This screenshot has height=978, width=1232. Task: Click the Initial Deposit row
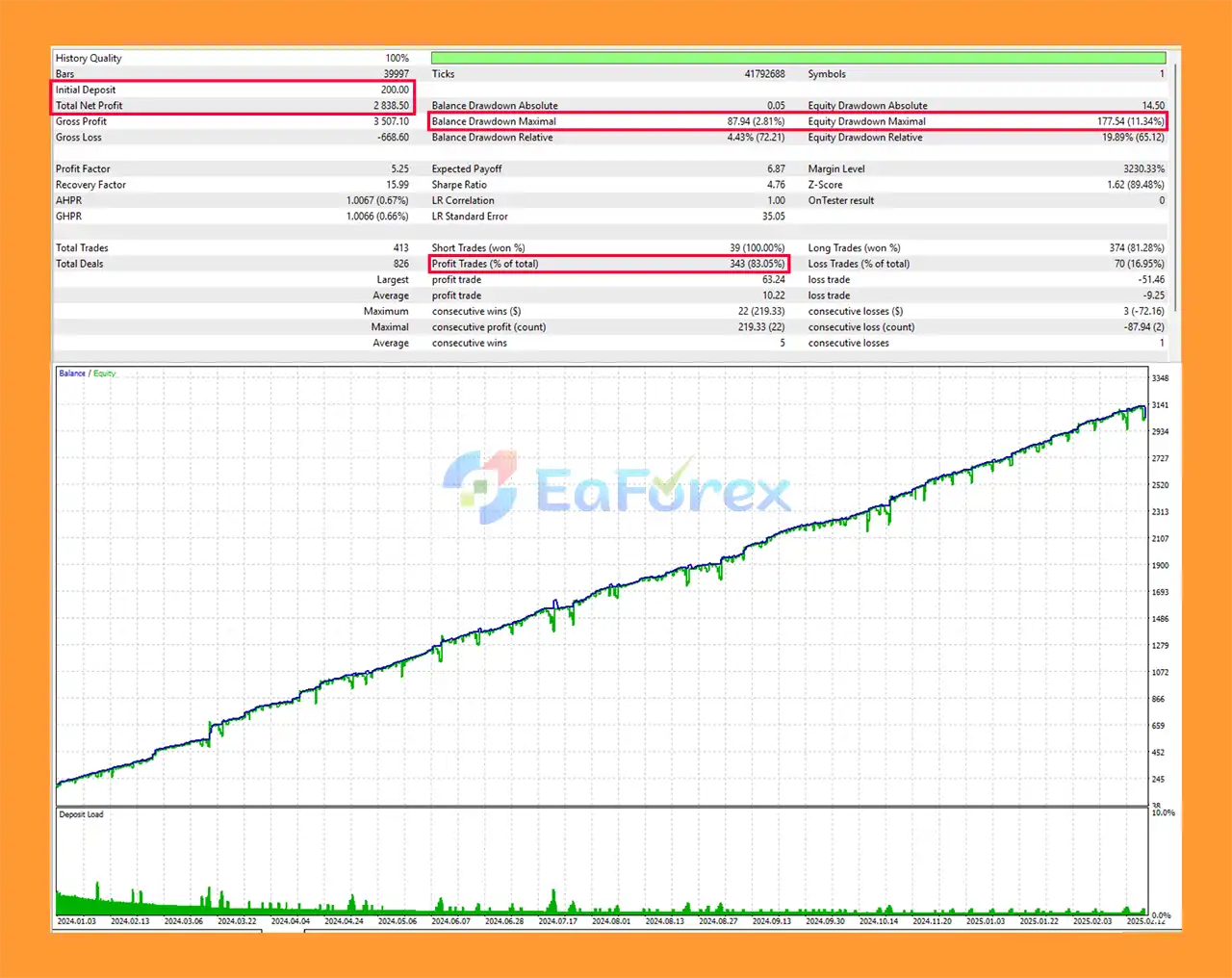231,90
